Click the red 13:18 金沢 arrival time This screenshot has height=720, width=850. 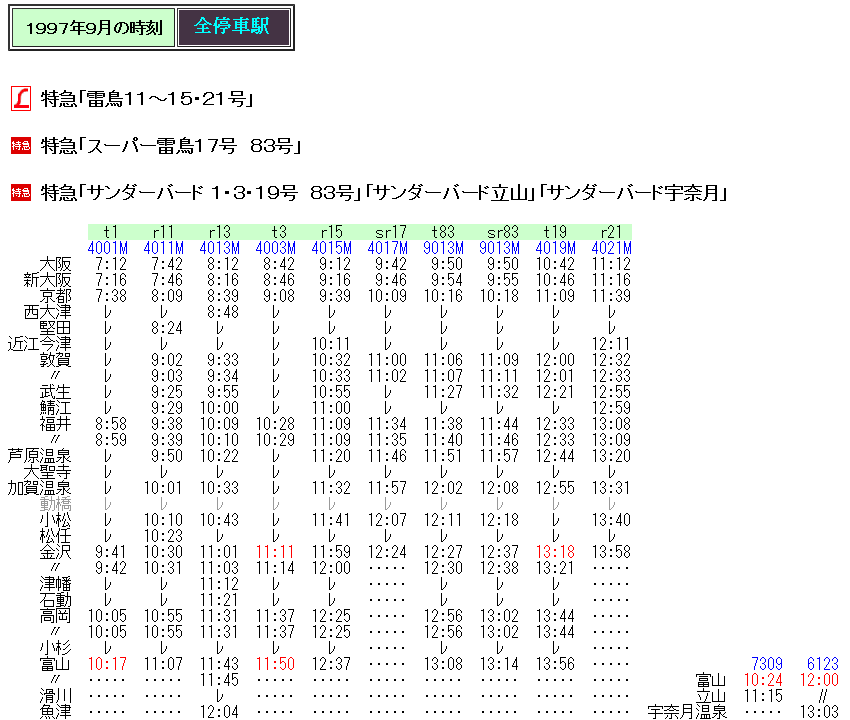[555, 552]
